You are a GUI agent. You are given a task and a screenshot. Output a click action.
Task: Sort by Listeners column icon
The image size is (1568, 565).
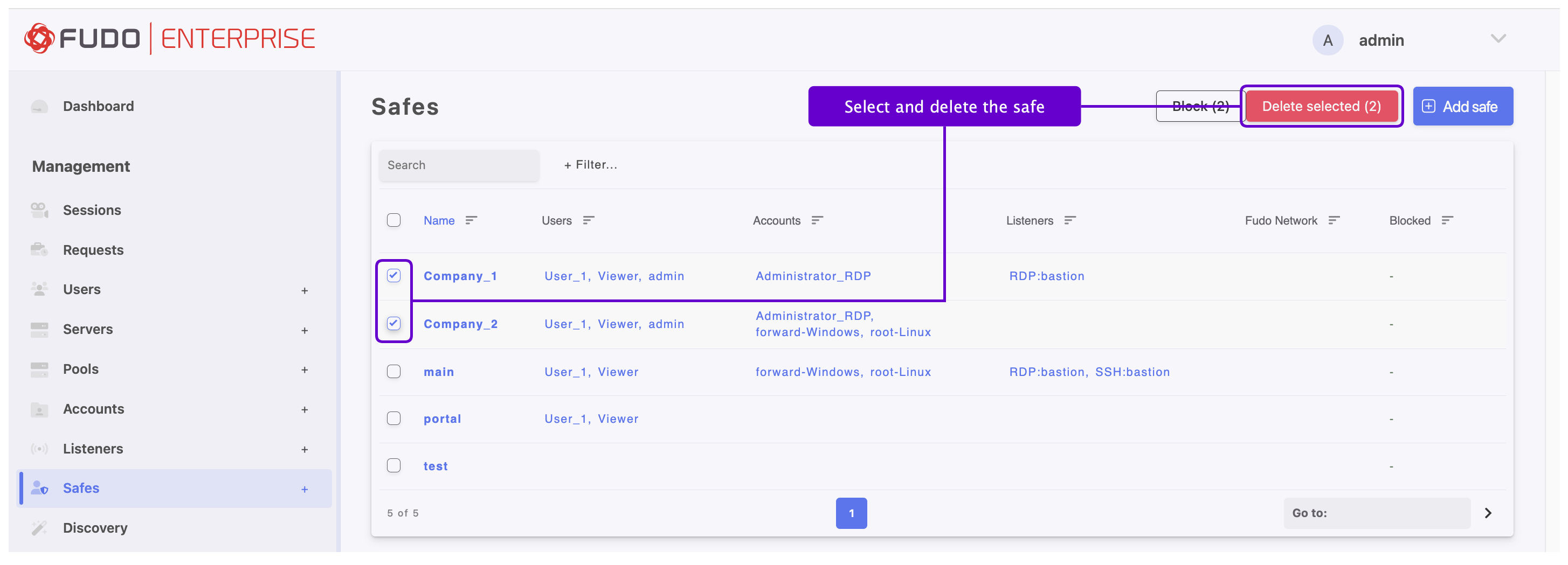1070,221
